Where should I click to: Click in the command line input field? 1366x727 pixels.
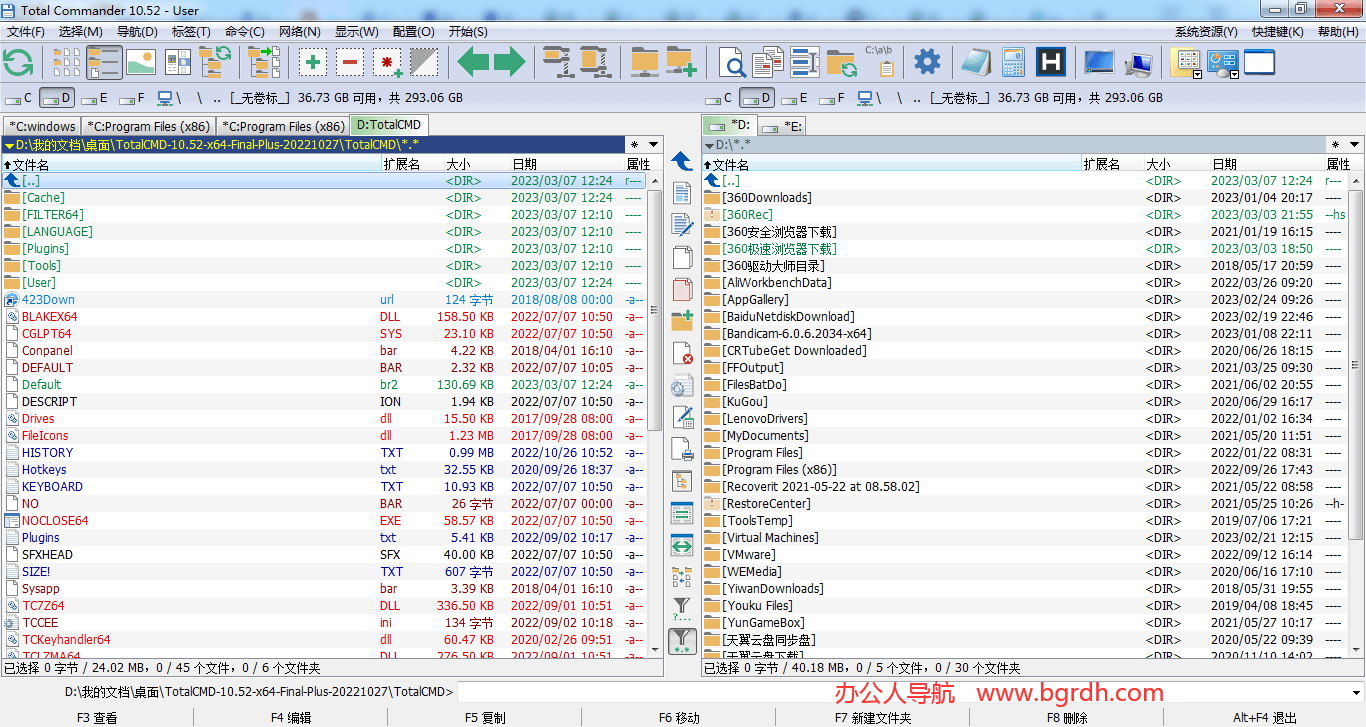click(900, 692)
